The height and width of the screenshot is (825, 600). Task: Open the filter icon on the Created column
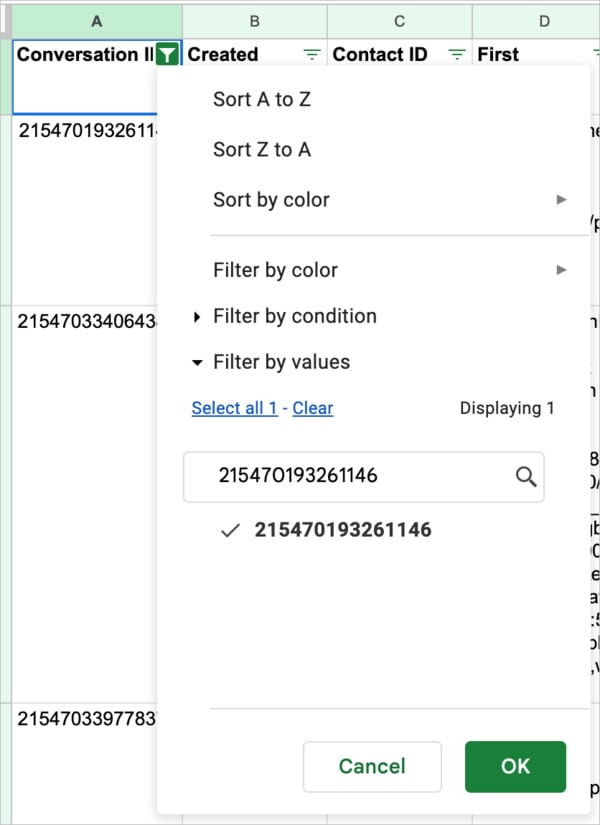[311, 55]
